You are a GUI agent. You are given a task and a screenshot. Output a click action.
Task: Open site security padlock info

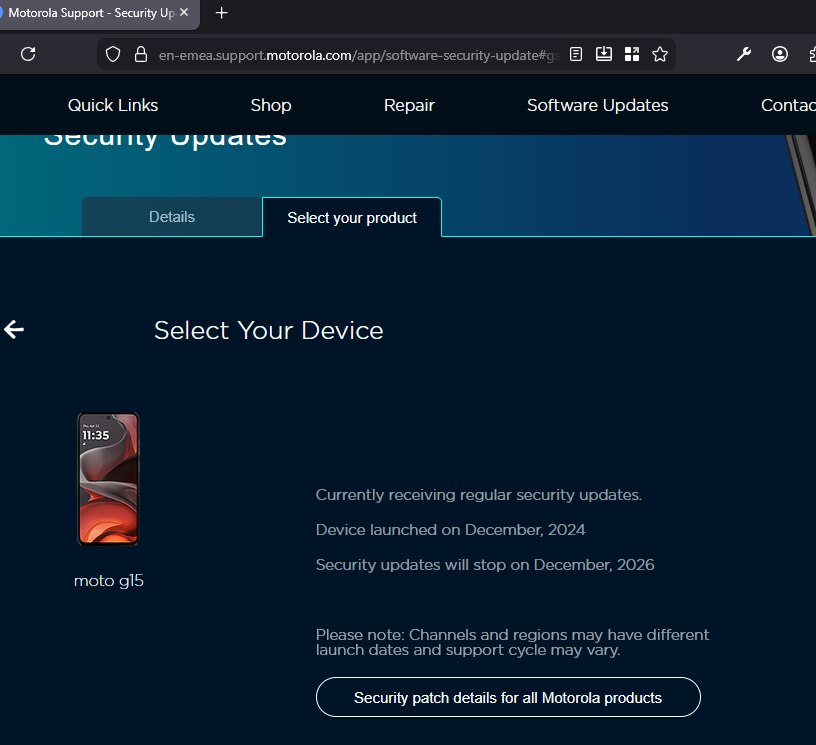[140, 54]
